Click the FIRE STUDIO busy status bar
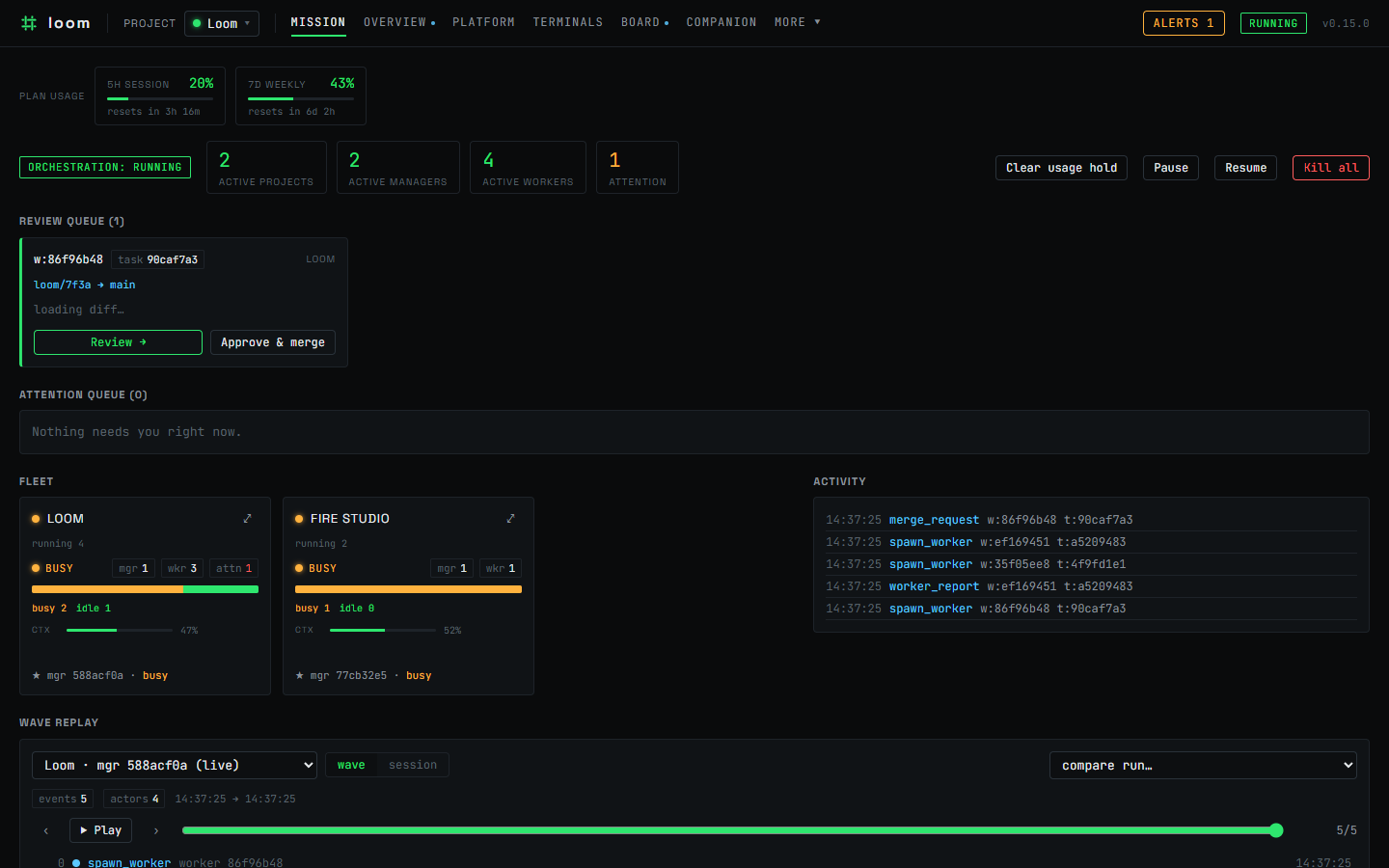Viewport: 1389px width, 868px height. click(408, 589)
